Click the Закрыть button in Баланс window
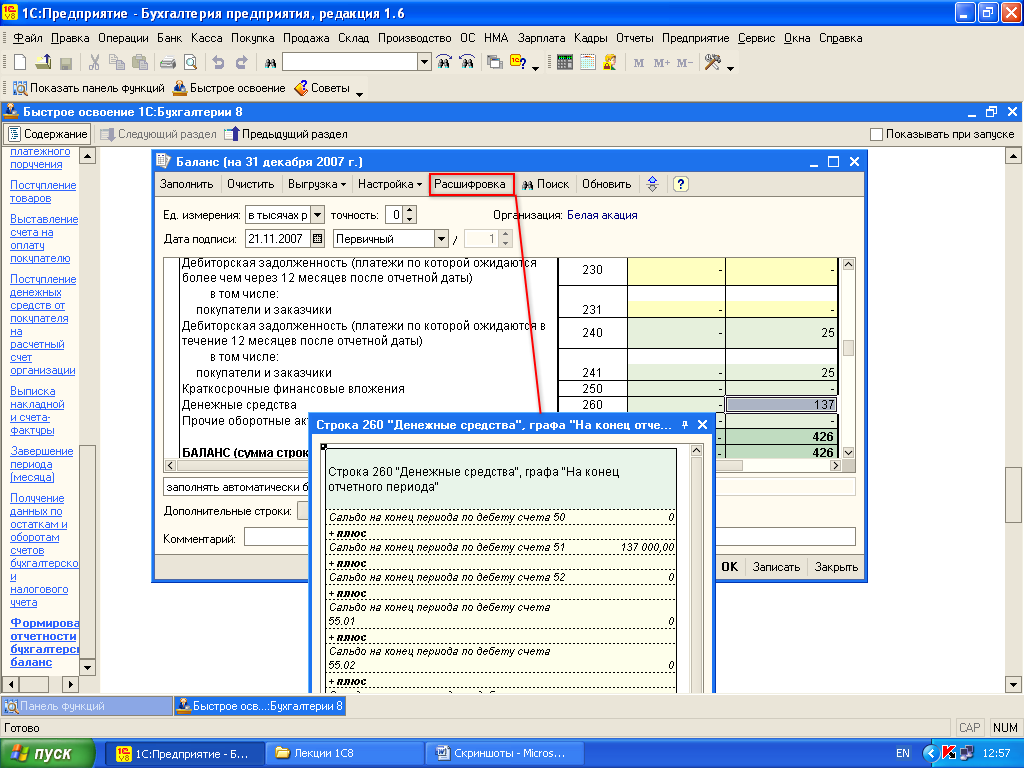 click(x=836, y=567)
